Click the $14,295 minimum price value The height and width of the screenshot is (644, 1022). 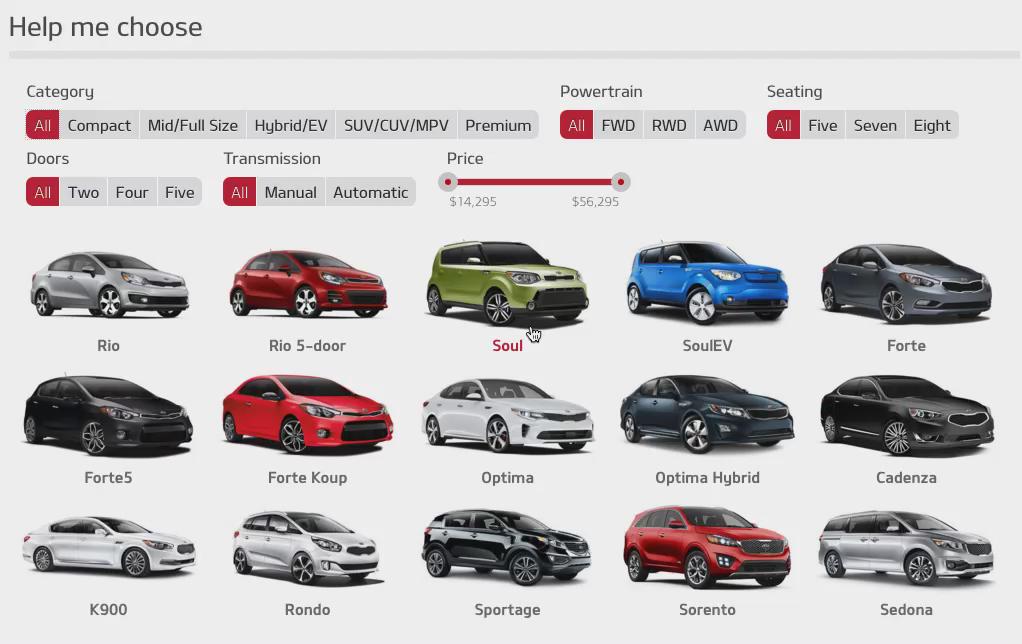473,201
